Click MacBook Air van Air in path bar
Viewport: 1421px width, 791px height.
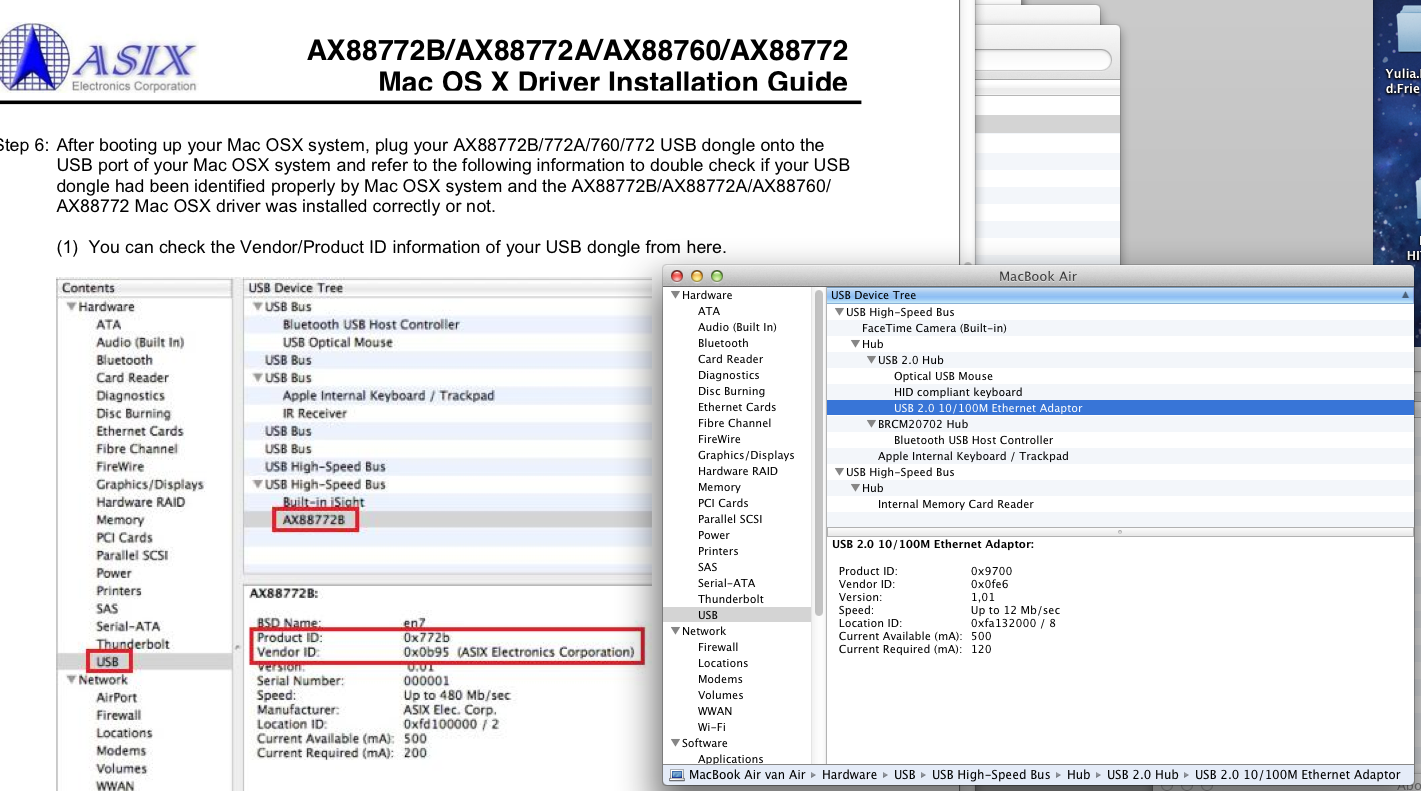click(x=747, y=775)
